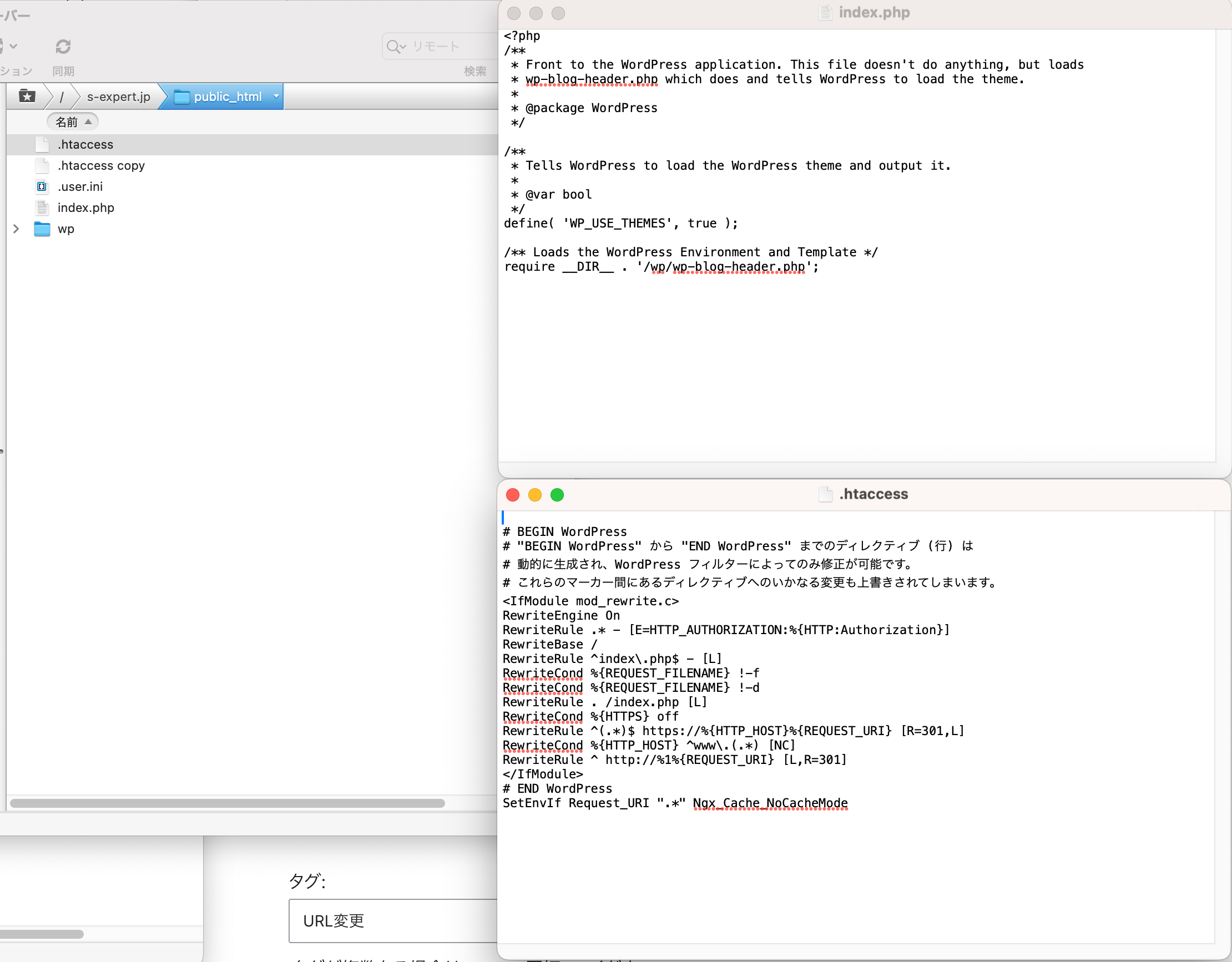This screenshot has width=1232, height=962.
Task: Click the sync refresh icon in toolbar
Action: click(x=63, y=46)
